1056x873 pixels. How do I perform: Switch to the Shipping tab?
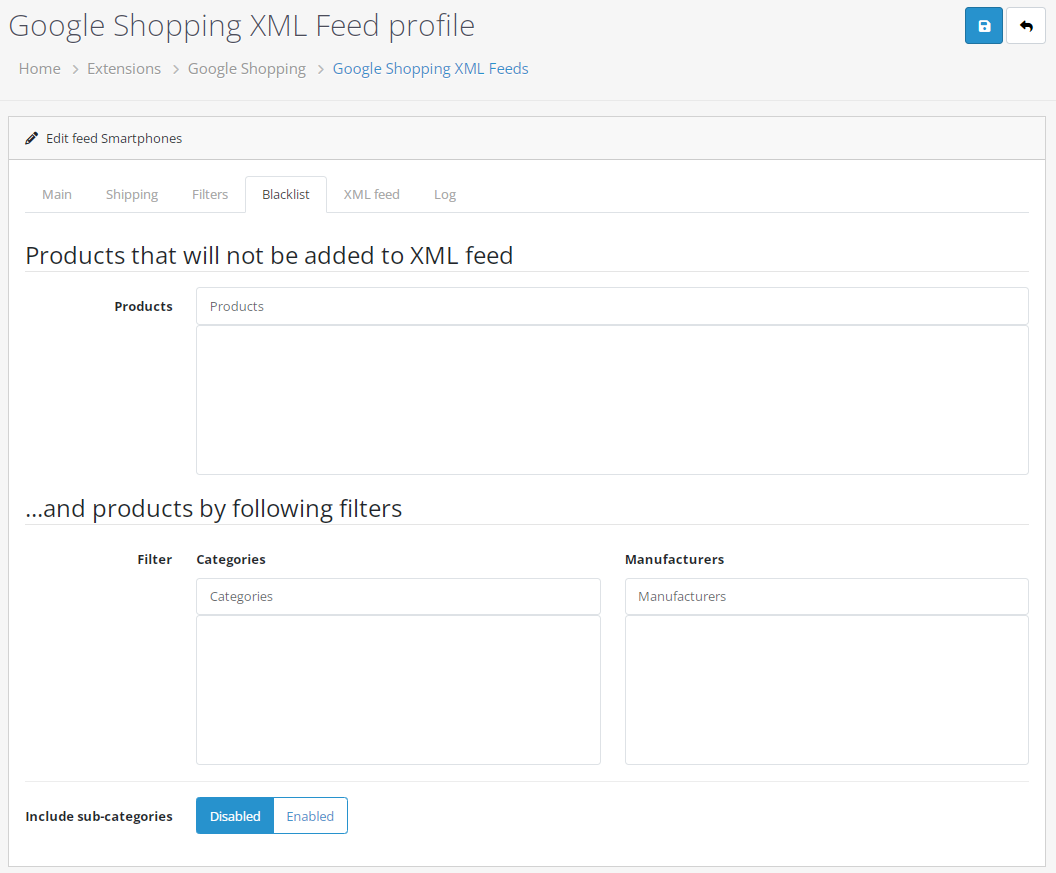[x=132, y=195]
